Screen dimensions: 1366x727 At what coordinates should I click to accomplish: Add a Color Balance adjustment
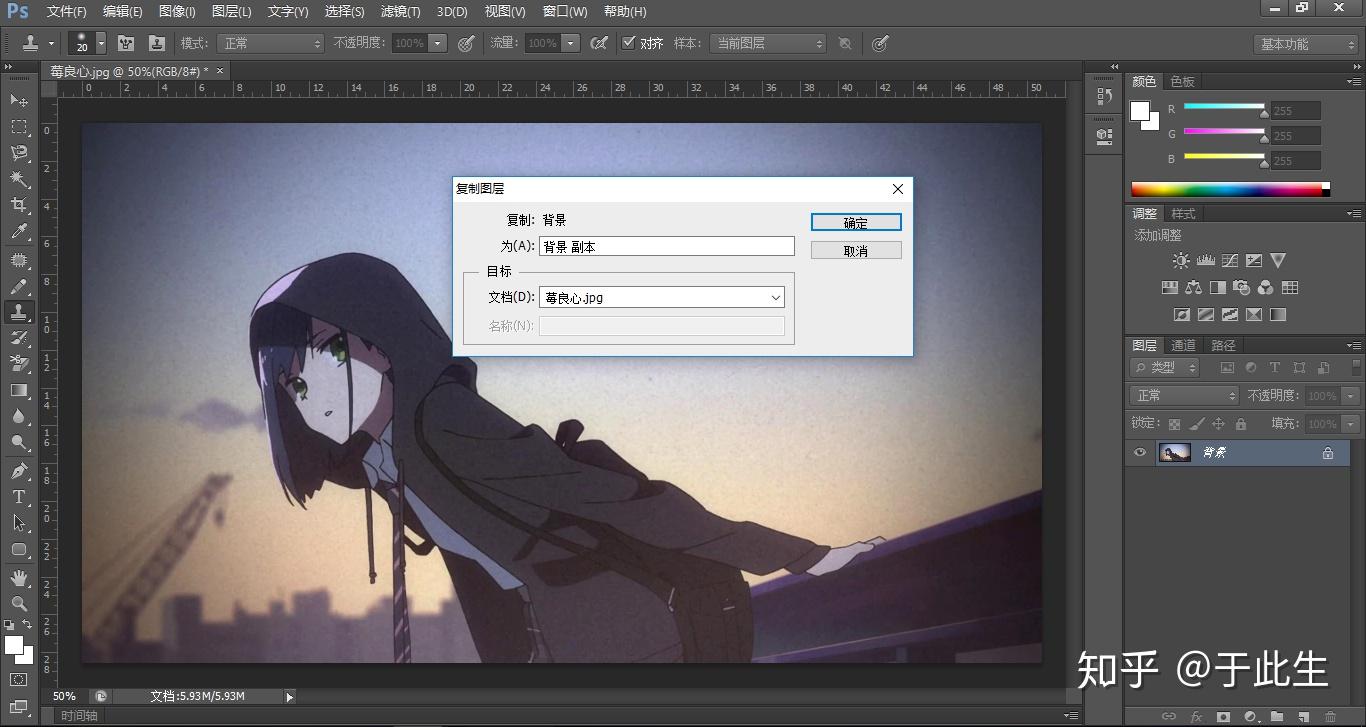click(1193, 288)
